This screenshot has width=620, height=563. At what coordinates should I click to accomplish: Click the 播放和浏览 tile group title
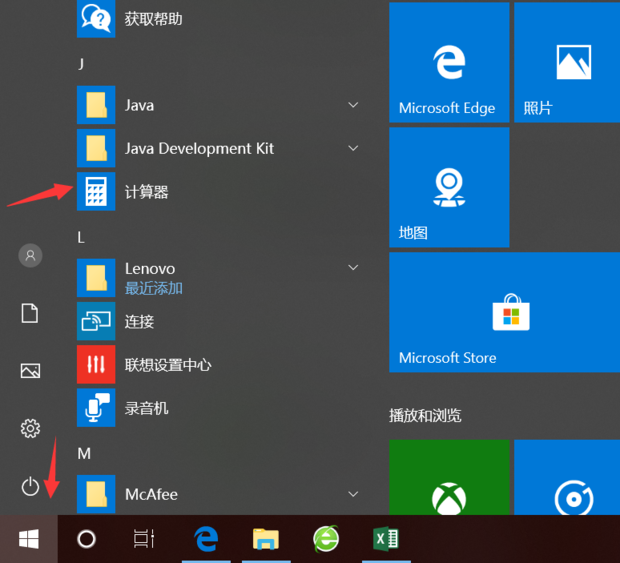[x=425, y=416]
